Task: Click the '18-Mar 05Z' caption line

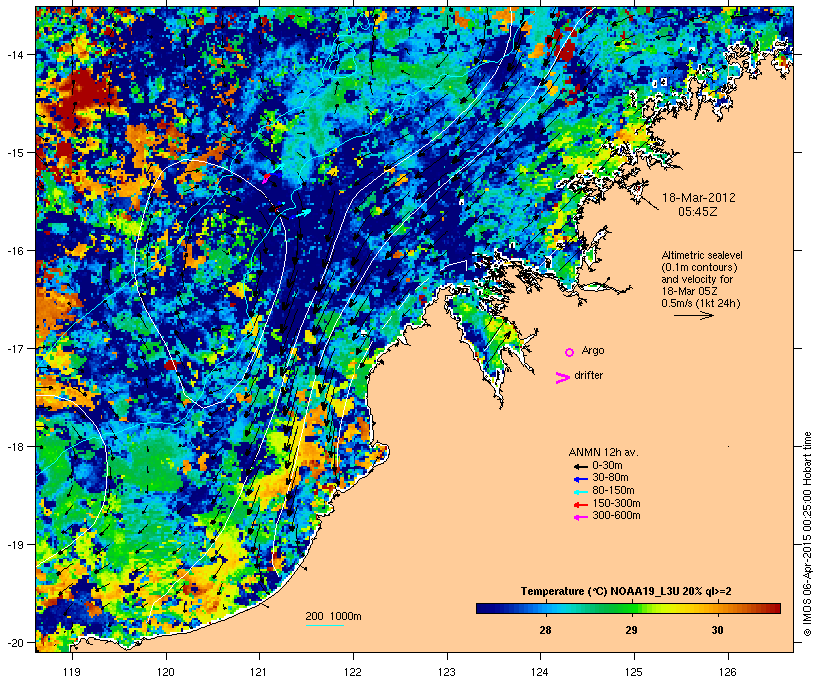Action: (689, 291)
